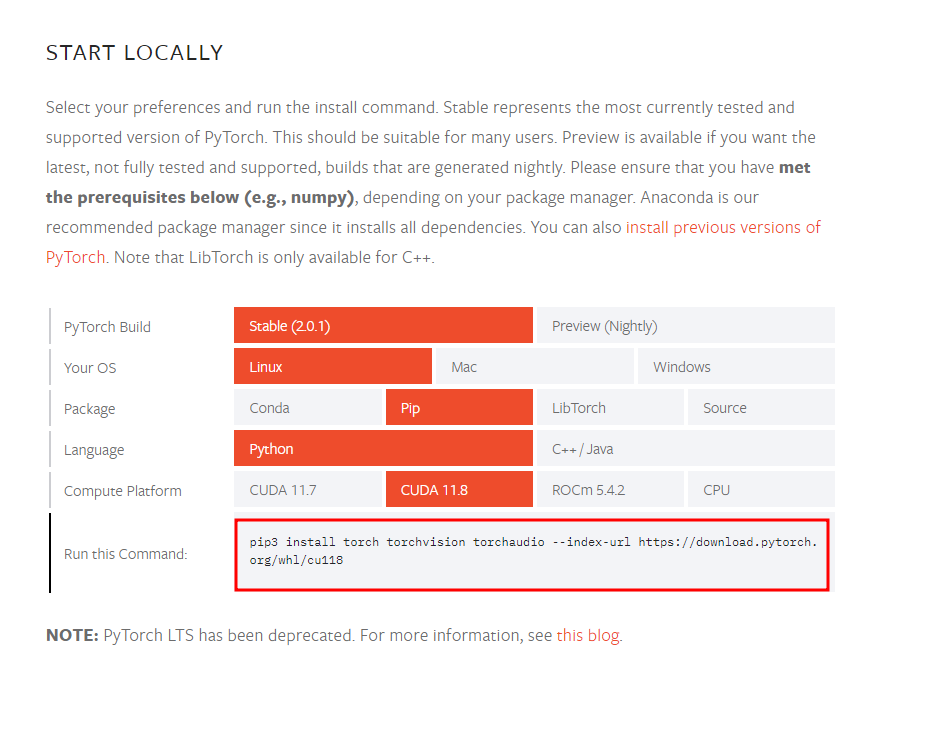Select Linux as your OS
The height and width of the screenshot is (733, 939).
[x=333, y=367]
